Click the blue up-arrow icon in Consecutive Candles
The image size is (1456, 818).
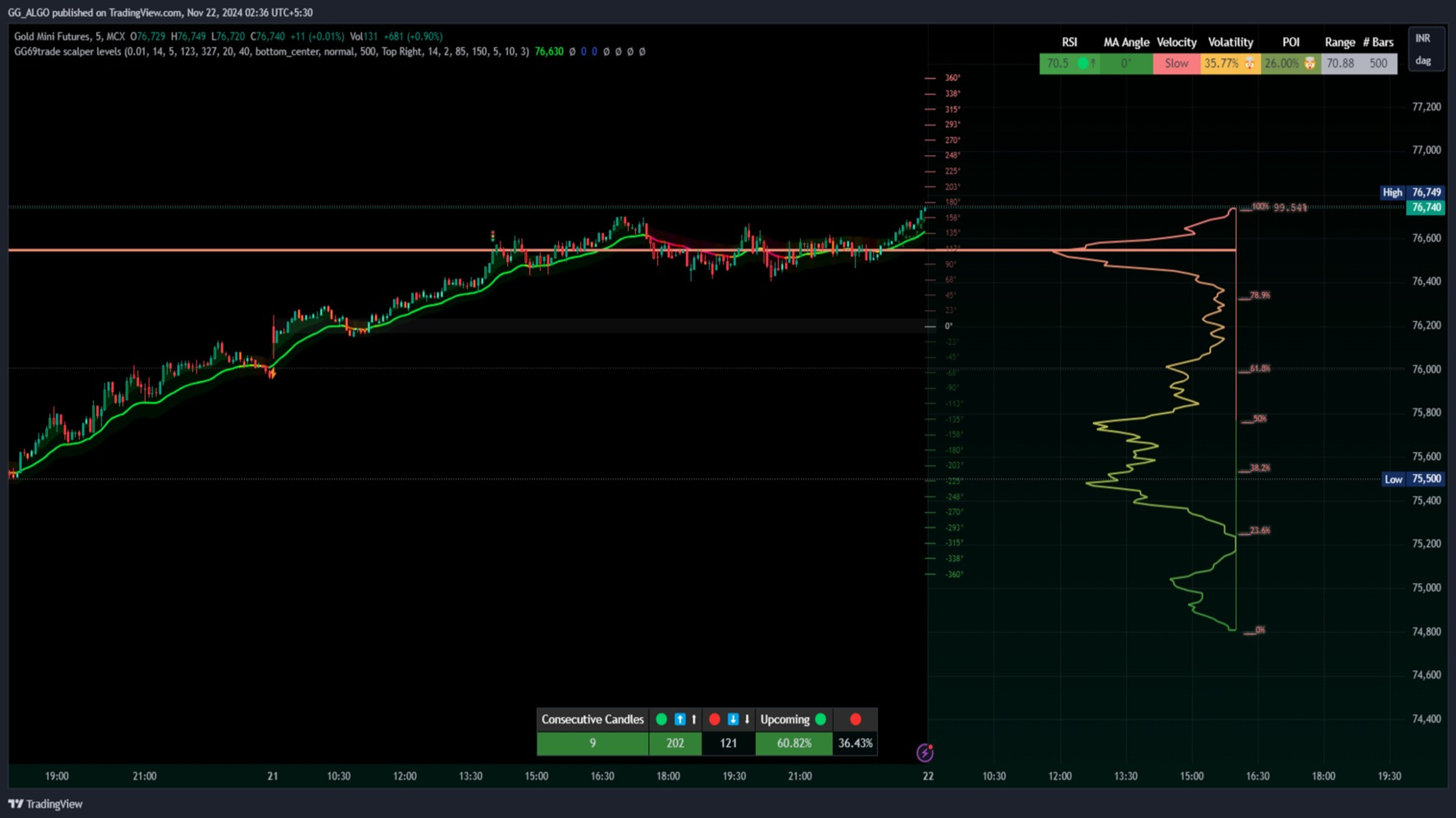[679, 719]
